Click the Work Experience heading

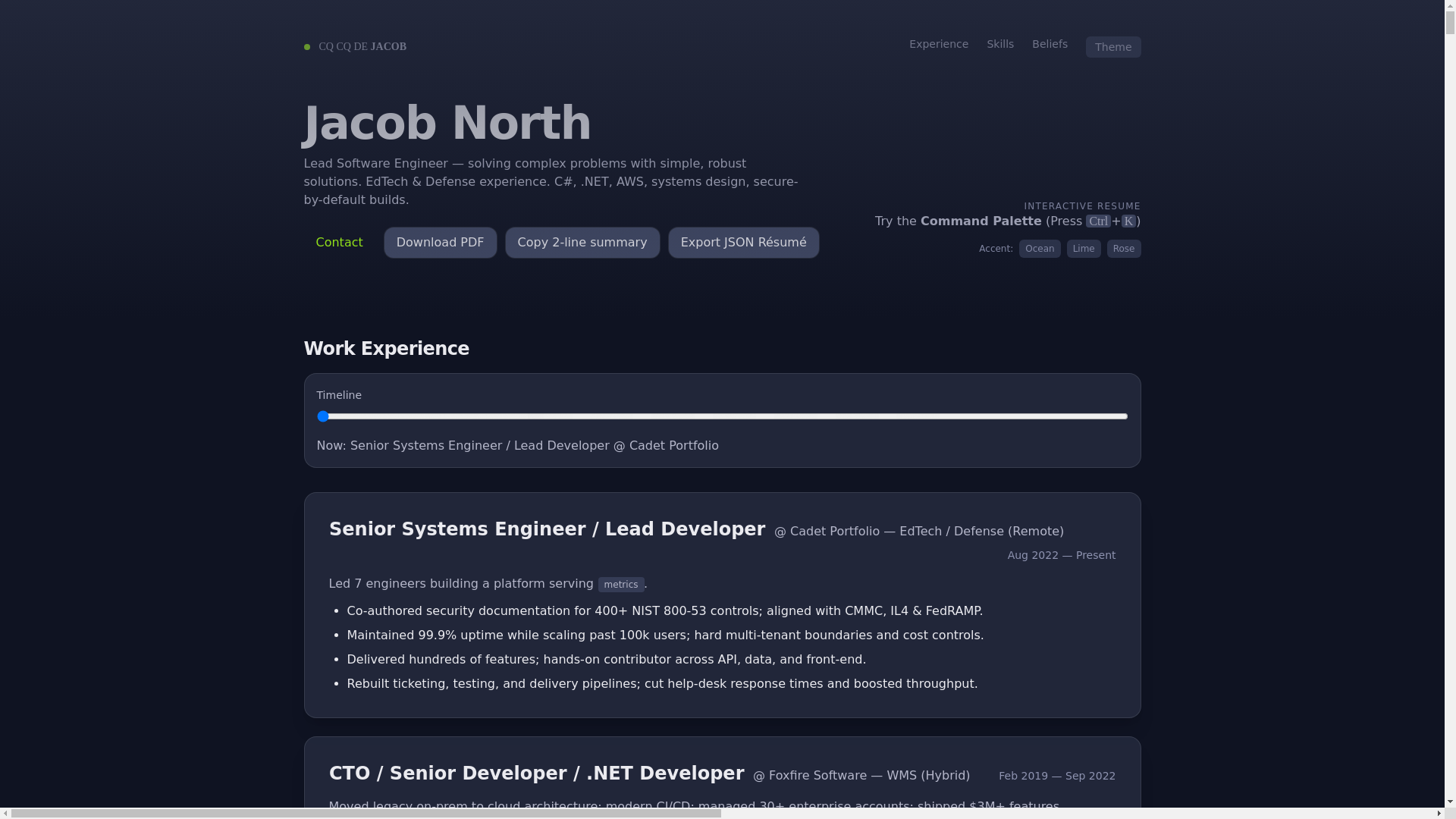(x=386, y=349)
